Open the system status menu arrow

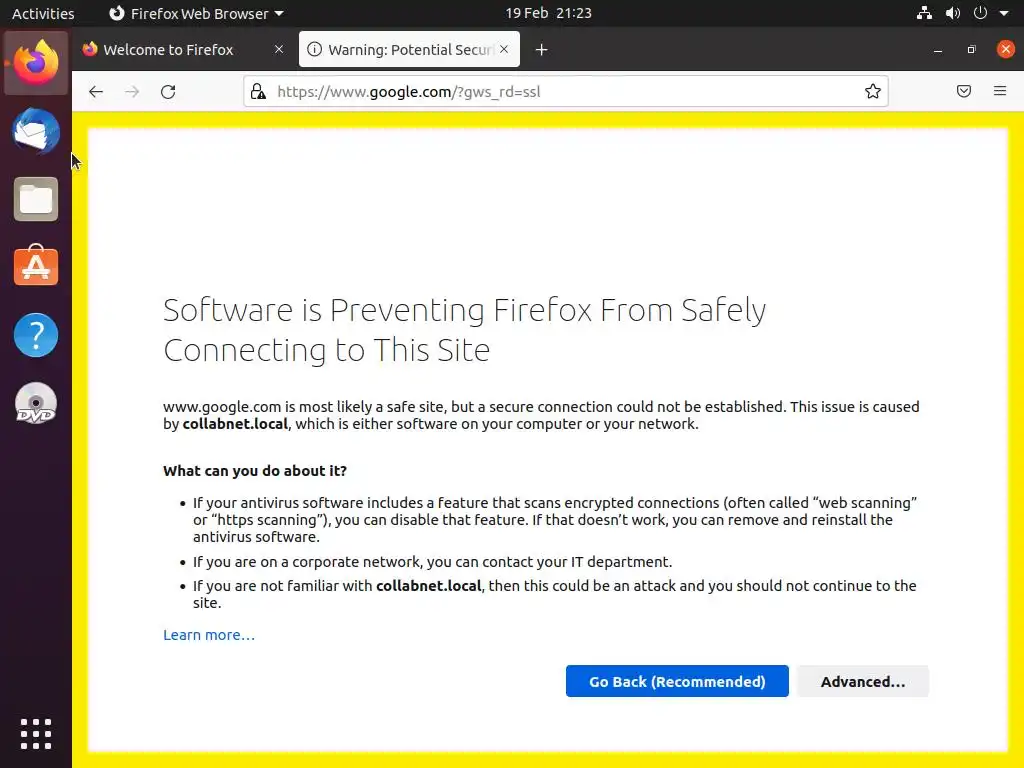point(1003,14)
